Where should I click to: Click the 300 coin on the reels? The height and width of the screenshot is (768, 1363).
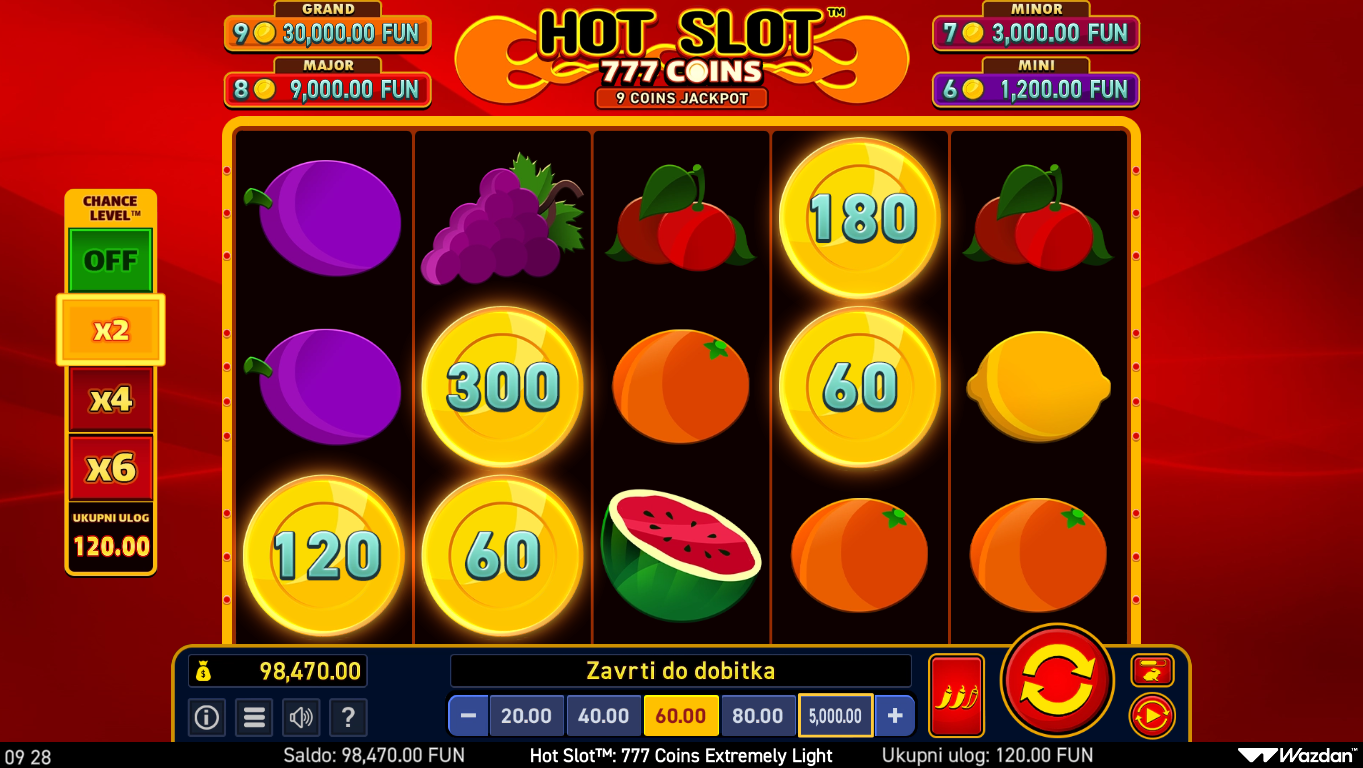click(502, 387)
